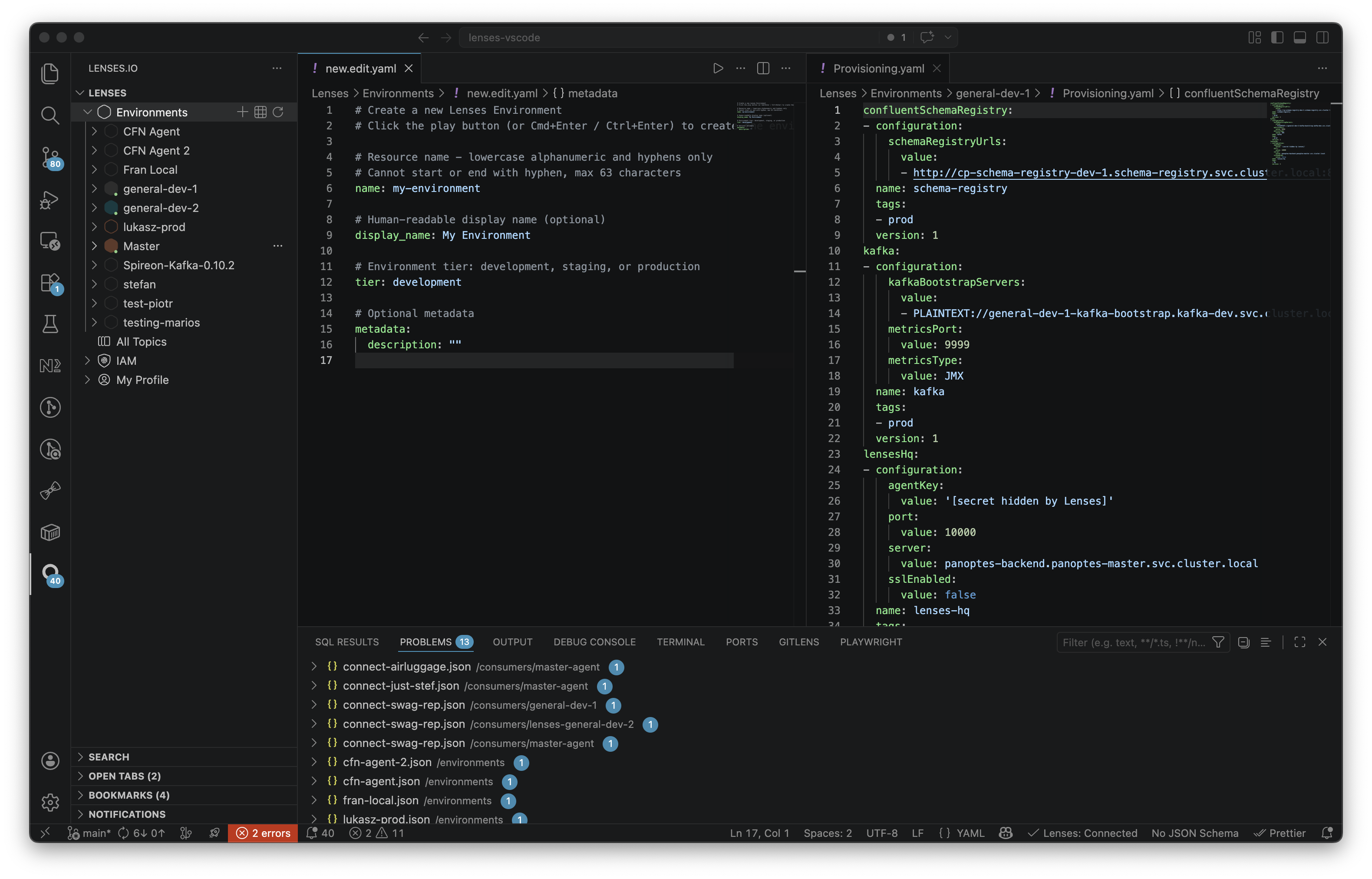Click the YAML language mode indicator
This screenshot has height=879, width=1372.
click(x=970, y=833)
